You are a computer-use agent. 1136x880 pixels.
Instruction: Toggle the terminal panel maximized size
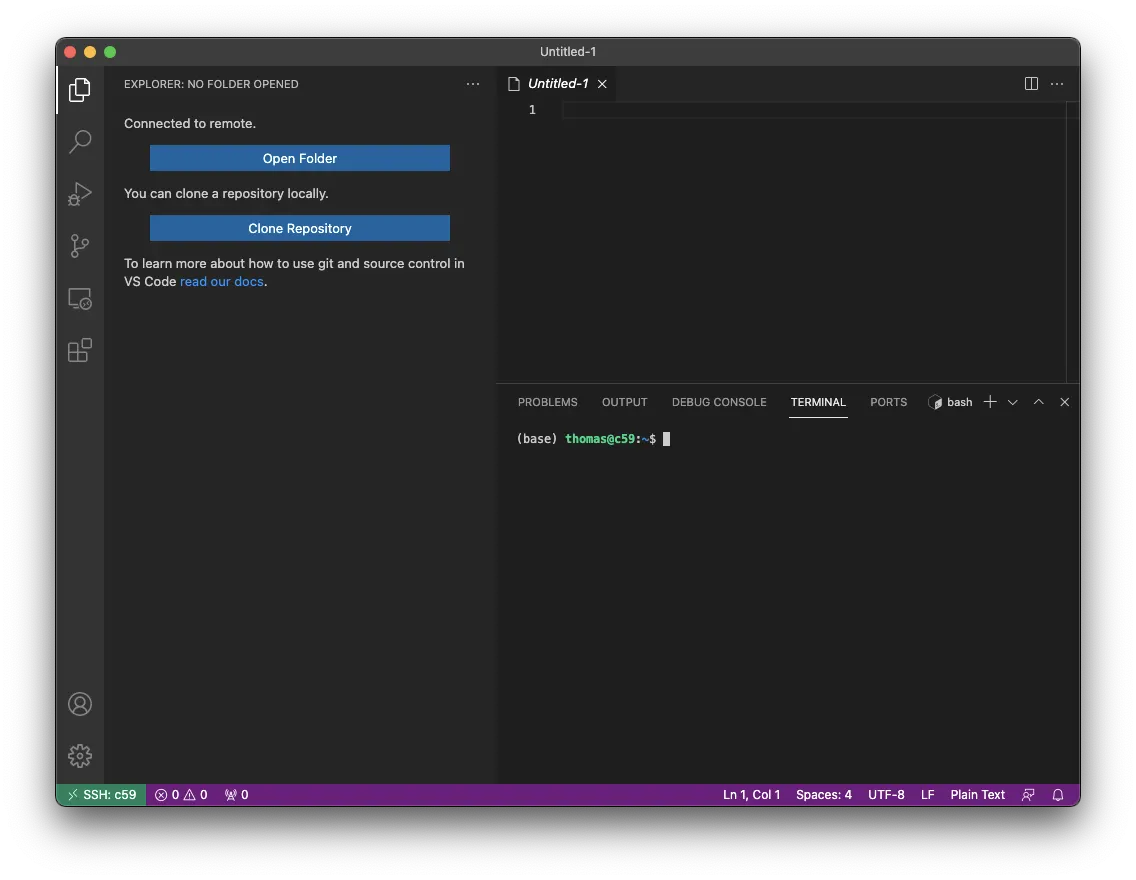click(1038, 402)
